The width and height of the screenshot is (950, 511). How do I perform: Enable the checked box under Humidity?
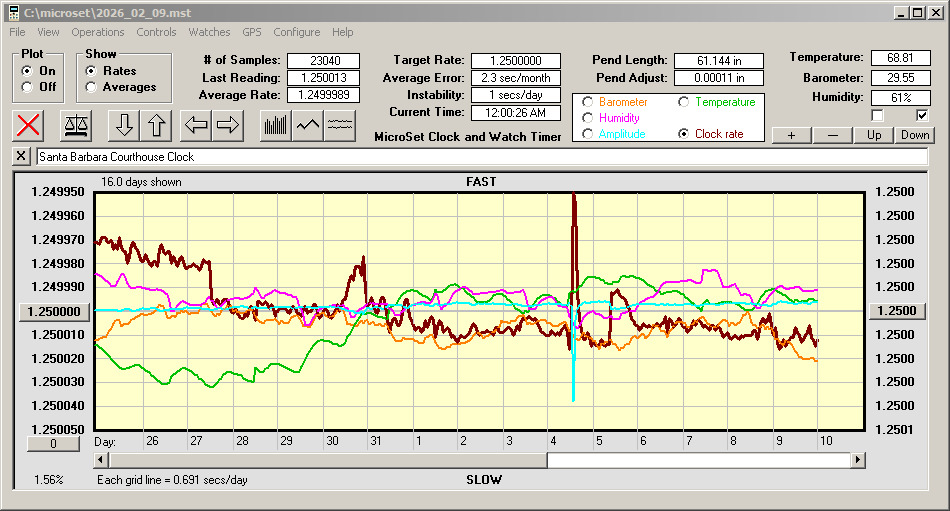922,115
